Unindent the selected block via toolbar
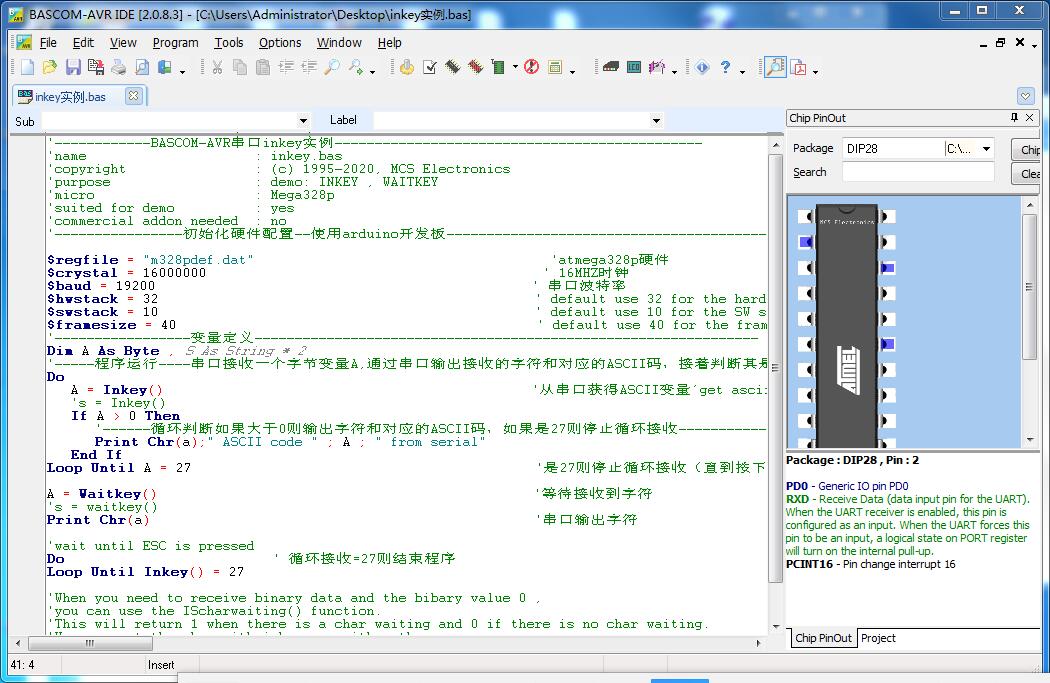1050x683 pixels. tap(309, 67)
